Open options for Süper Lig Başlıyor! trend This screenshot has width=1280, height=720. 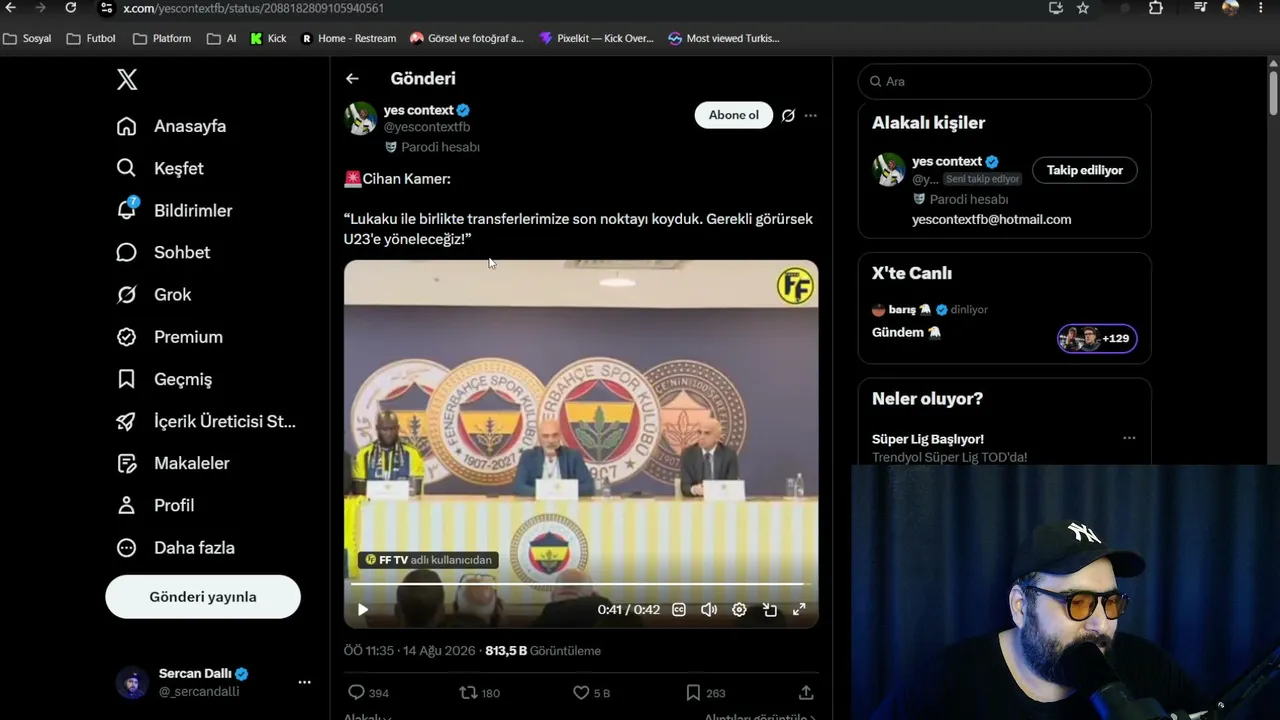click(x=1129, y=438)
